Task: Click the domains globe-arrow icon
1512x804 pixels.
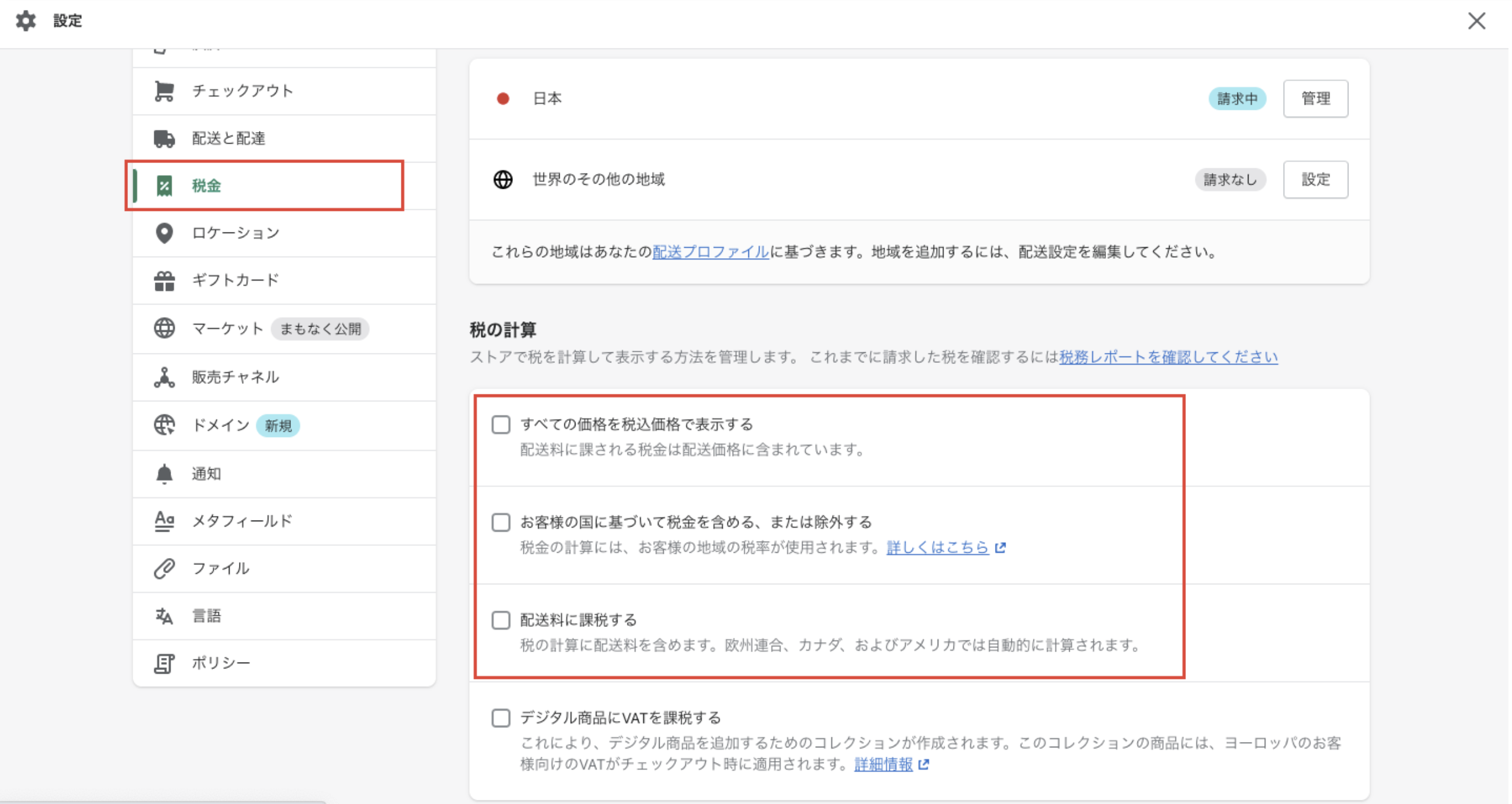Action: [164, 425]
